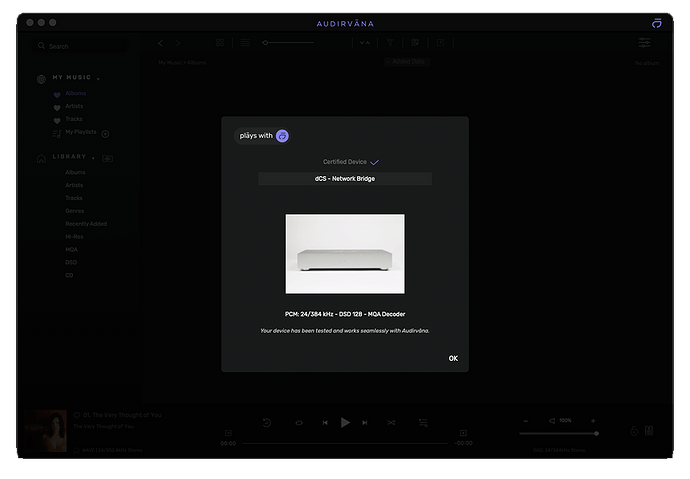
Task: Open the Added Date sort dropdown
Action: pos(407,62)
